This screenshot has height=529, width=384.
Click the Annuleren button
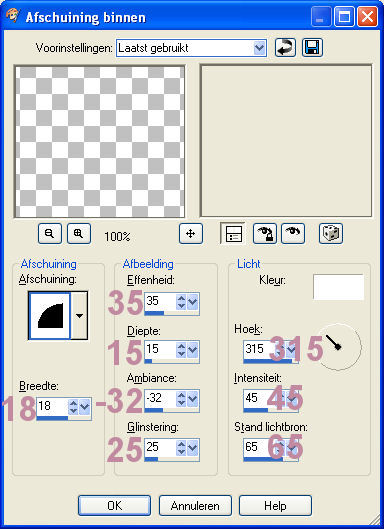coord(195,506)
